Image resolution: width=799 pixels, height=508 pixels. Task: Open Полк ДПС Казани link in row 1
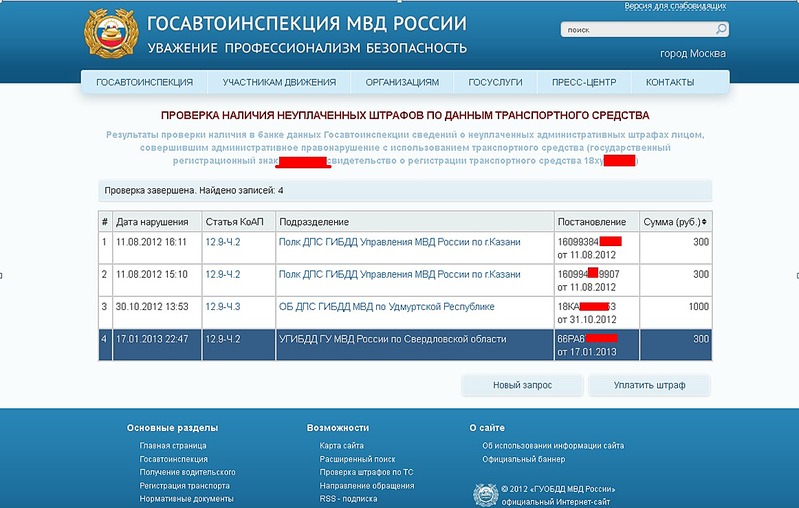[x=400, y=242]
